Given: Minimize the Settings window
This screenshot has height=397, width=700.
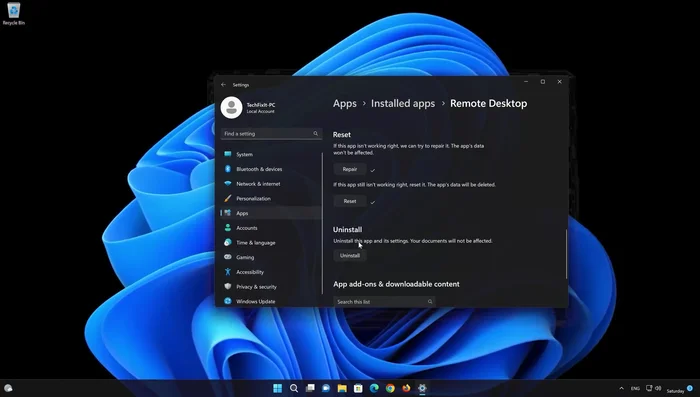Looking at the screenshot, I should [526, 82].
